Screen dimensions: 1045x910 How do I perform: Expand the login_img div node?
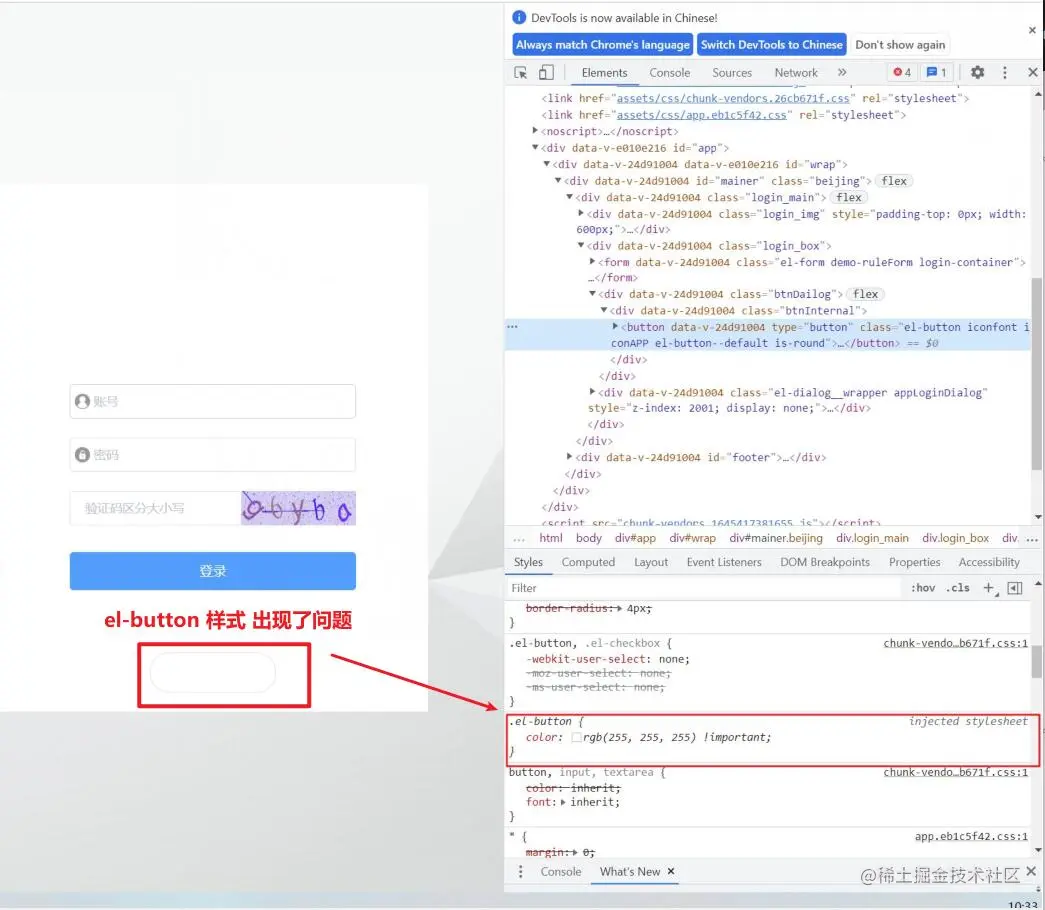tap(580, 213)
